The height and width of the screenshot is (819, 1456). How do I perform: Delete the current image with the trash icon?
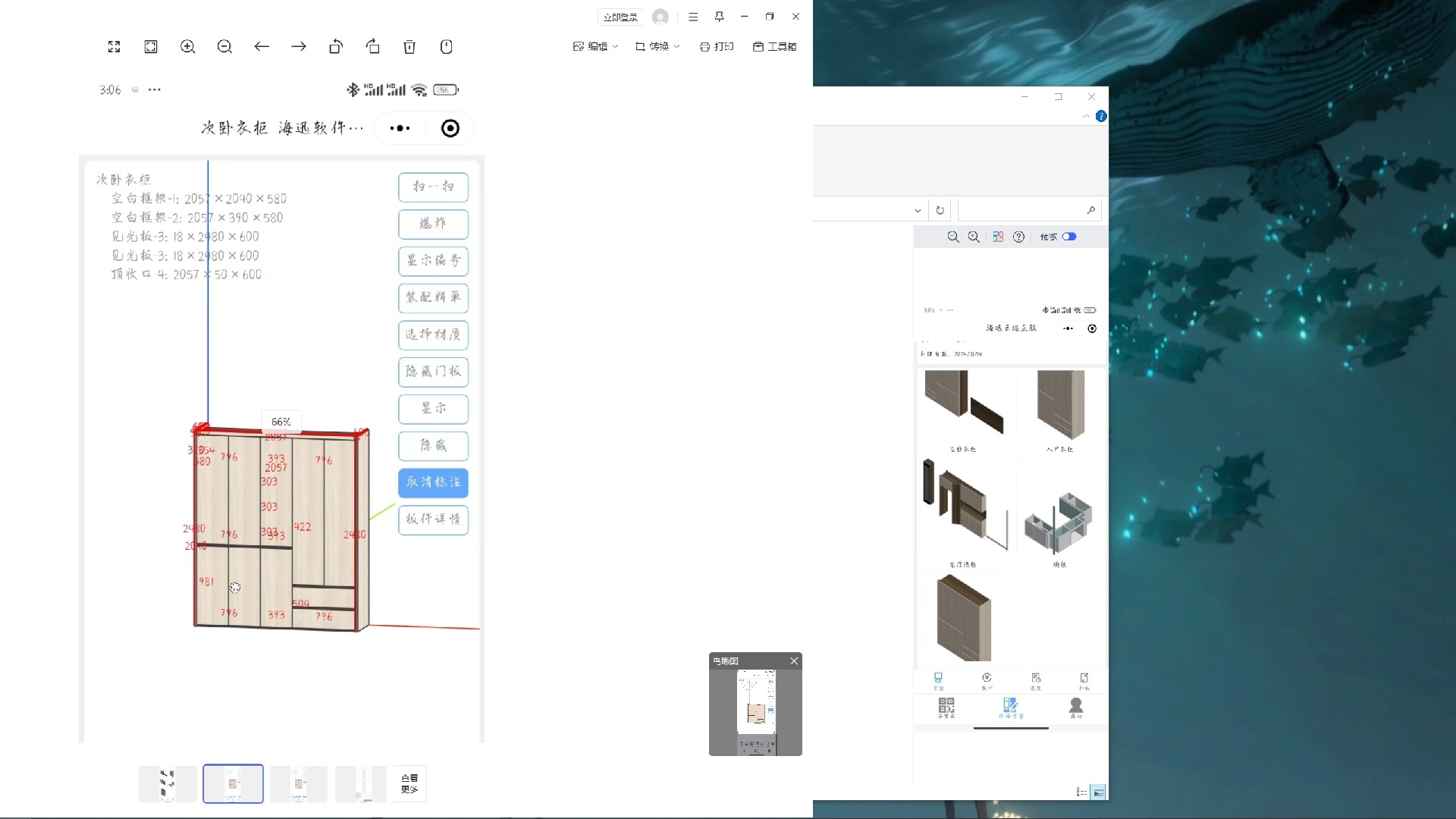[x=409, y=47]
